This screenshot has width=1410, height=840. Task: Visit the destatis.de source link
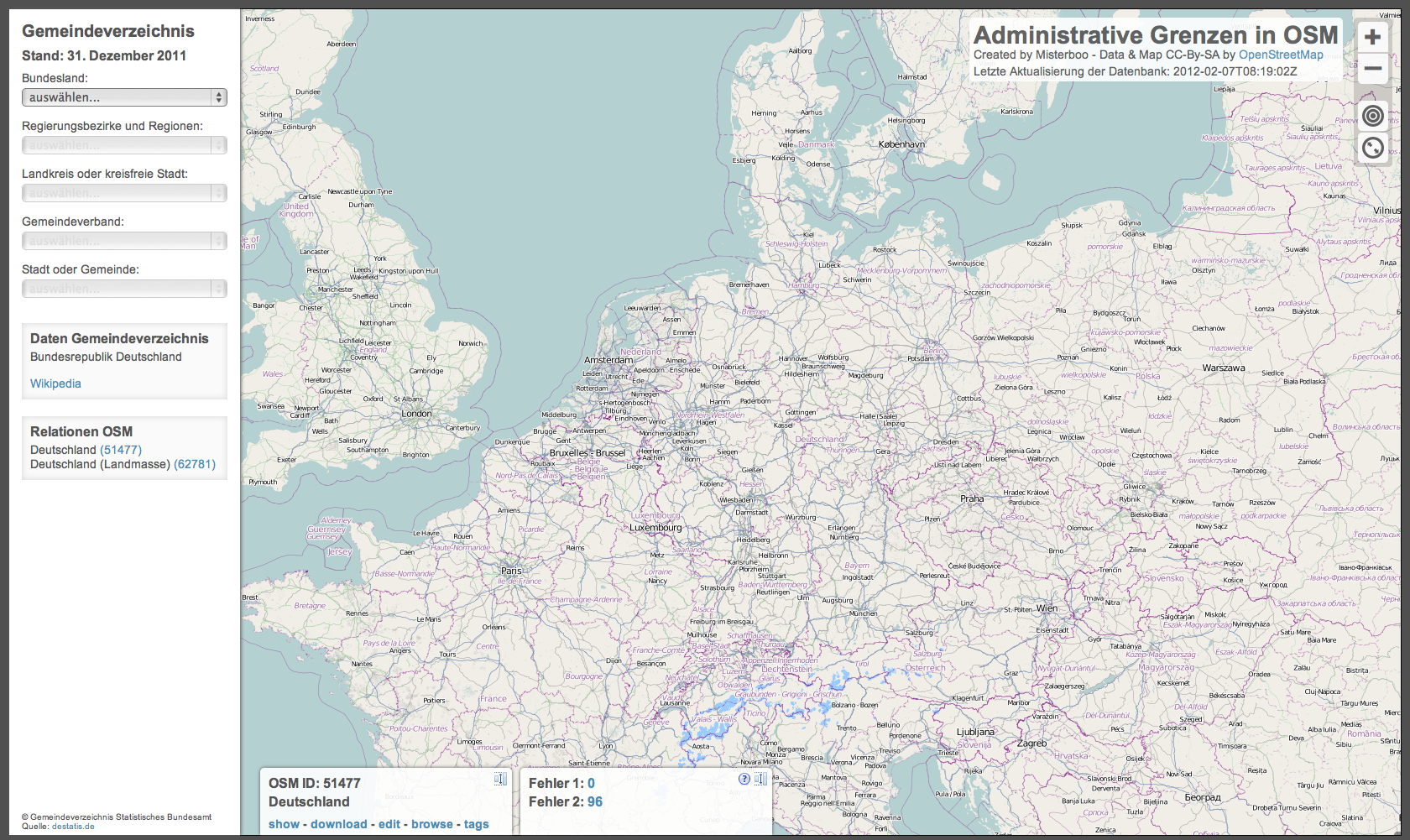[73, 827]
